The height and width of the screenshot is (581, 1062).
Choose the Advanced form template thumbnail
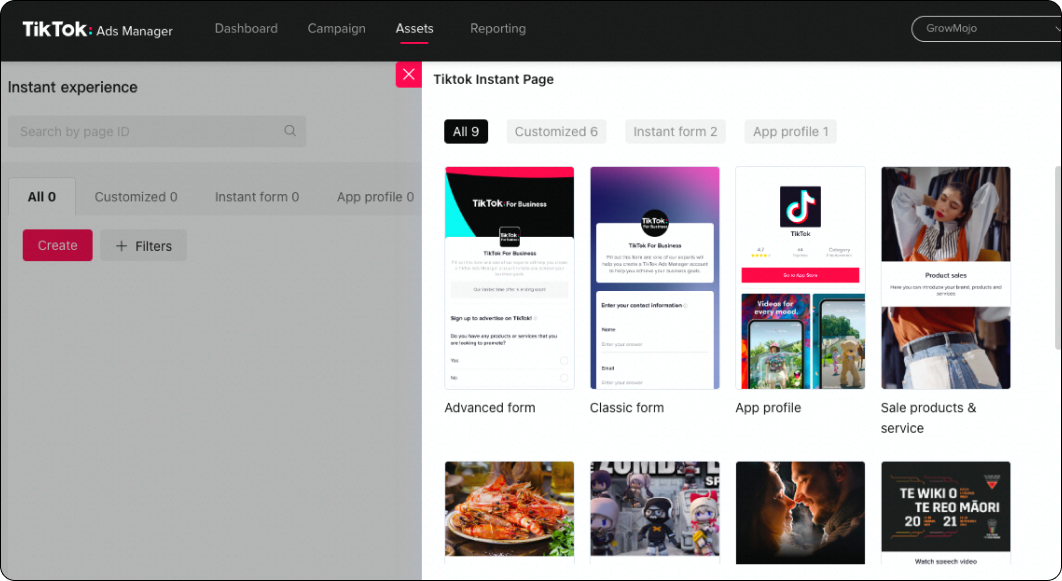[509, 278]
